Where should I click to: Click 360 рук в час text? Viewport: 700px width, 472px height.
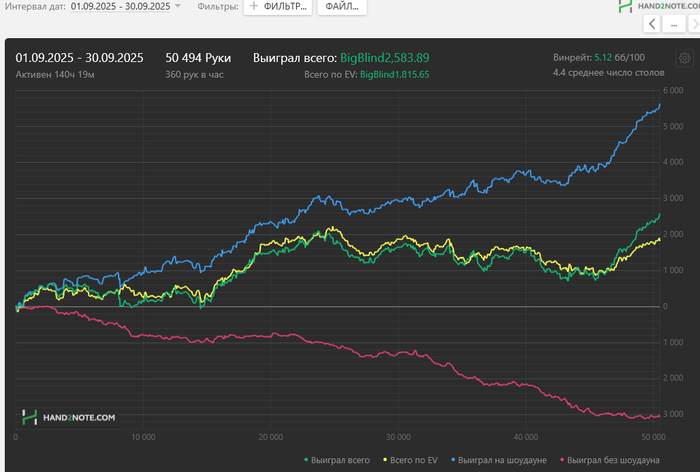tap(194, 75)
